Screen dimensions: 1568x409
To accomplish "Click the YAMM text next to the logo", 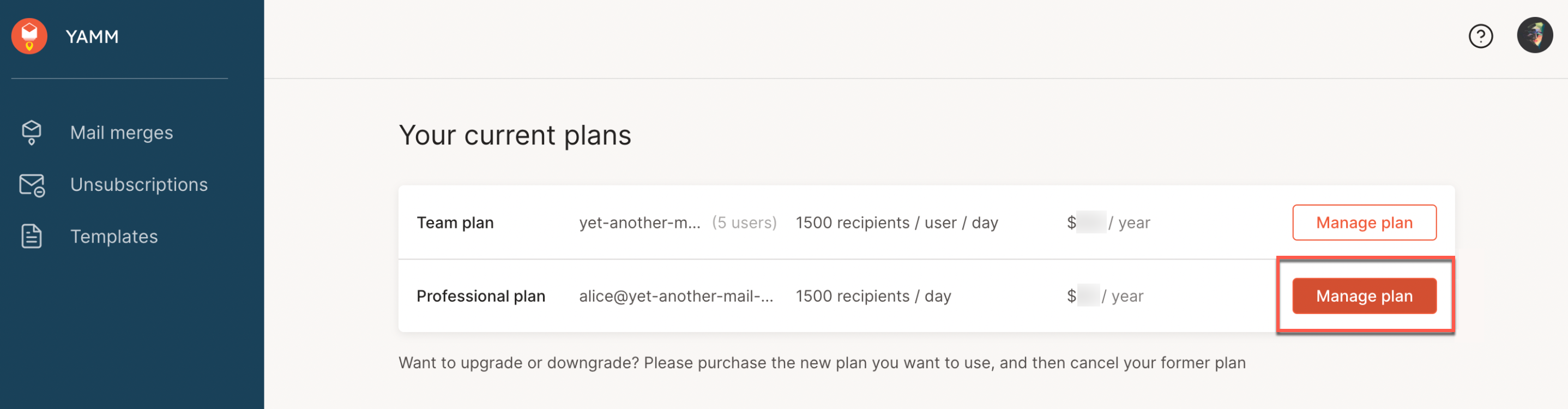I will coord(92,36).
